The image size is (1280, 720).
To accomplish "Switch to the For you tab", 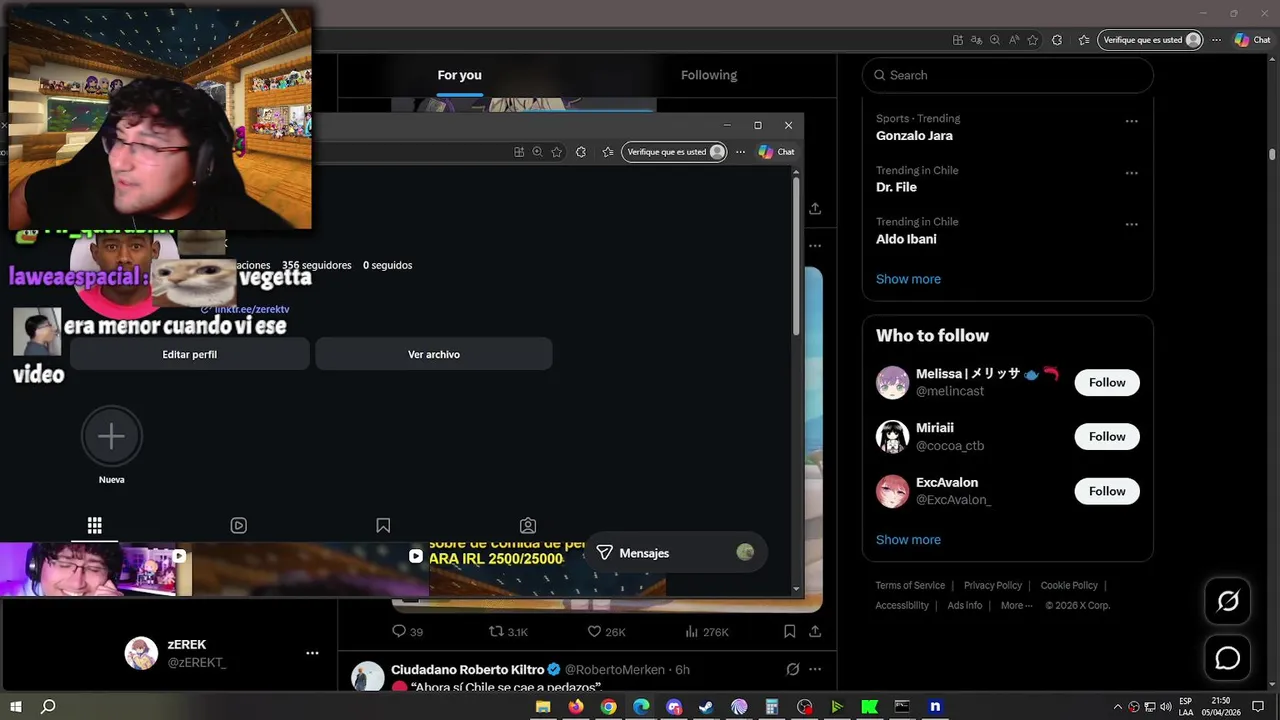I will click(459, 75).
